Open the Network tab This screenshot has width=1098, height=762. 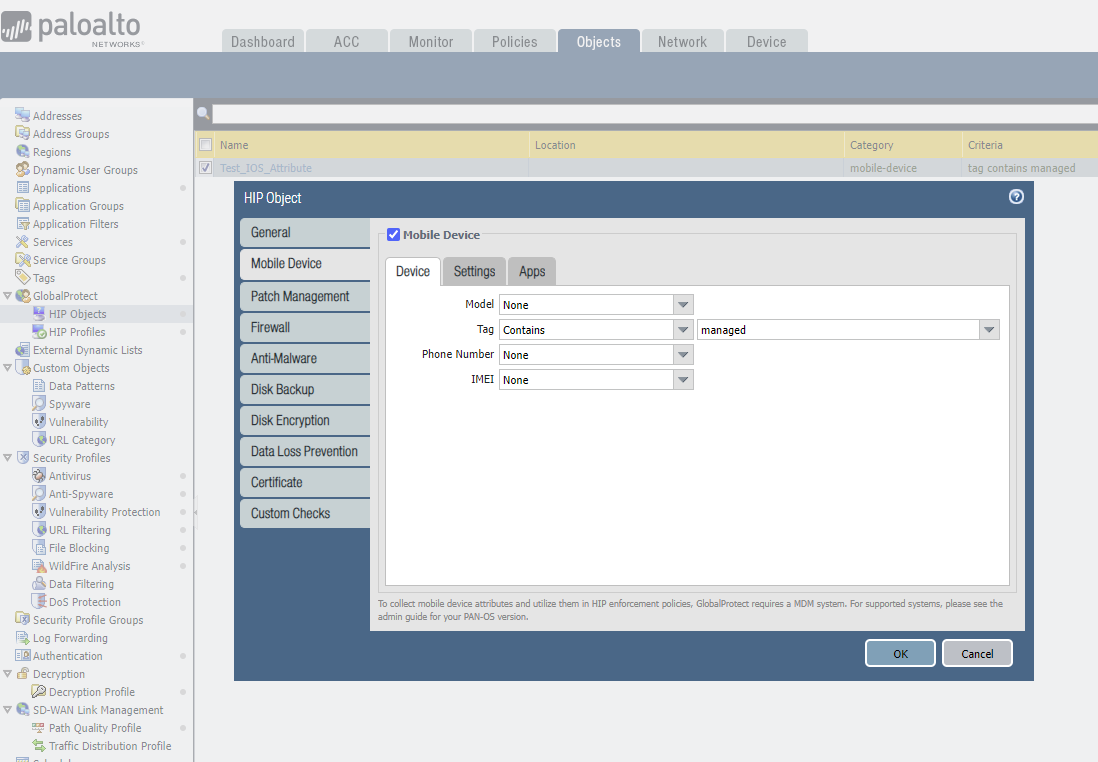pyautogui.click(x=682, y=41)
